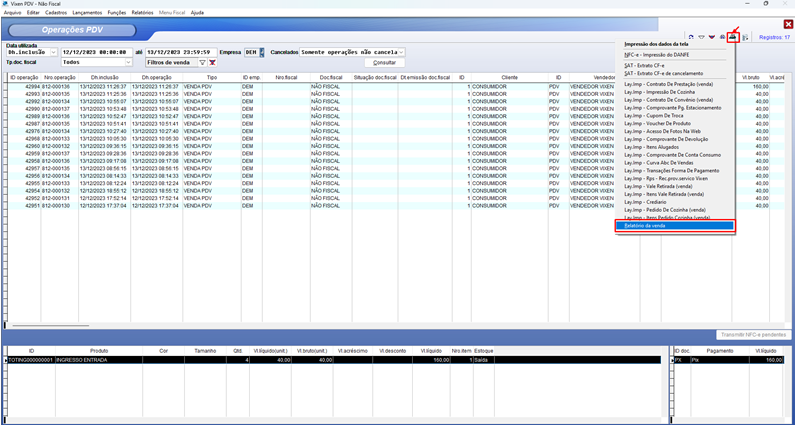Select operation row 42994 in the grid
The width and height of the screenshot is (795, 428).
coord(100,87)
